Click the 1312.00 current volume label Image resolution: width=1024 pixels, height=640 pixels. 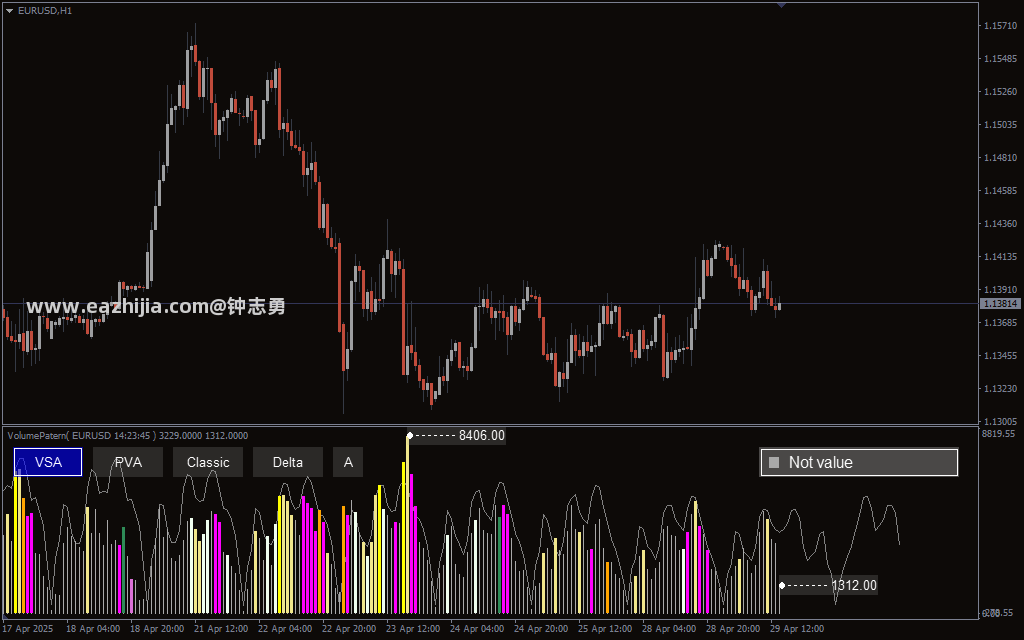pyautogui.click(x=854, y=585)
